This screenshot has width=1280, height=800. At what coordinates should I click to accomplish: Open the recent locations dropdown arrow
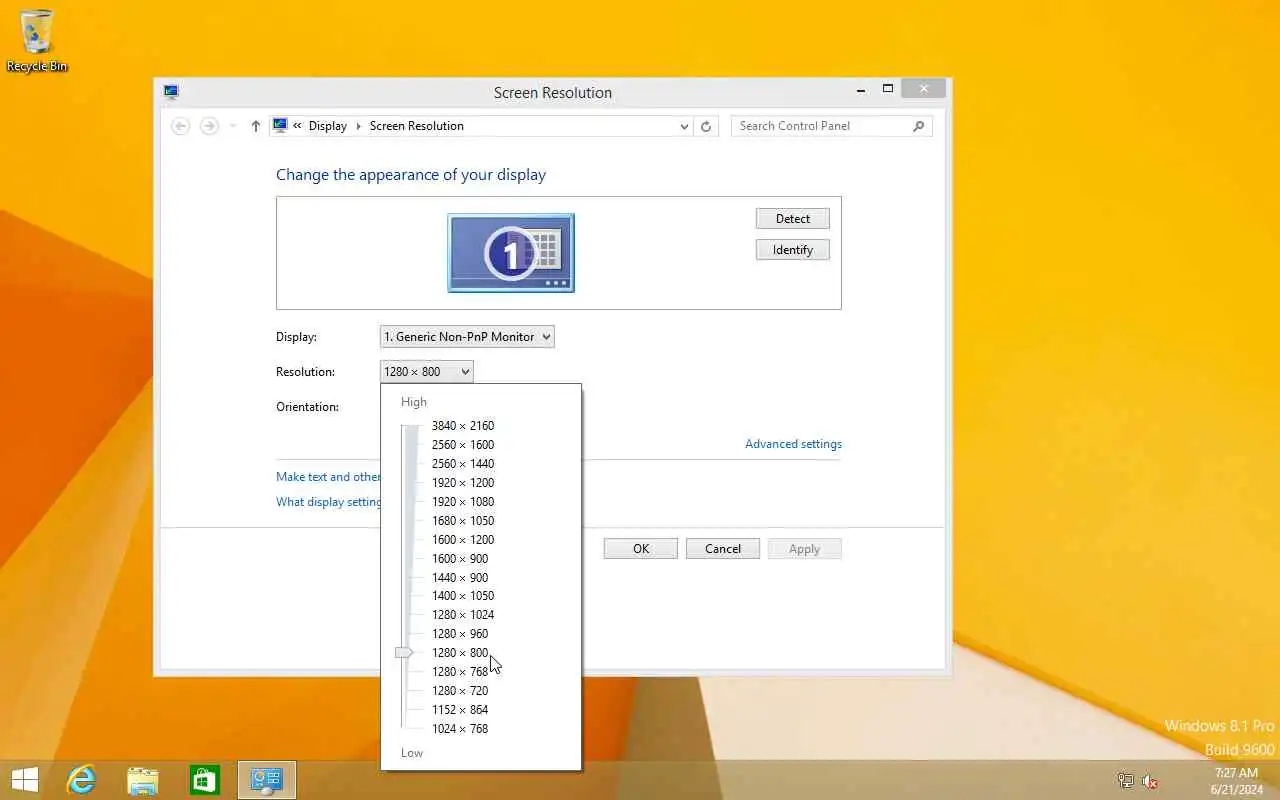click(233, 126)
